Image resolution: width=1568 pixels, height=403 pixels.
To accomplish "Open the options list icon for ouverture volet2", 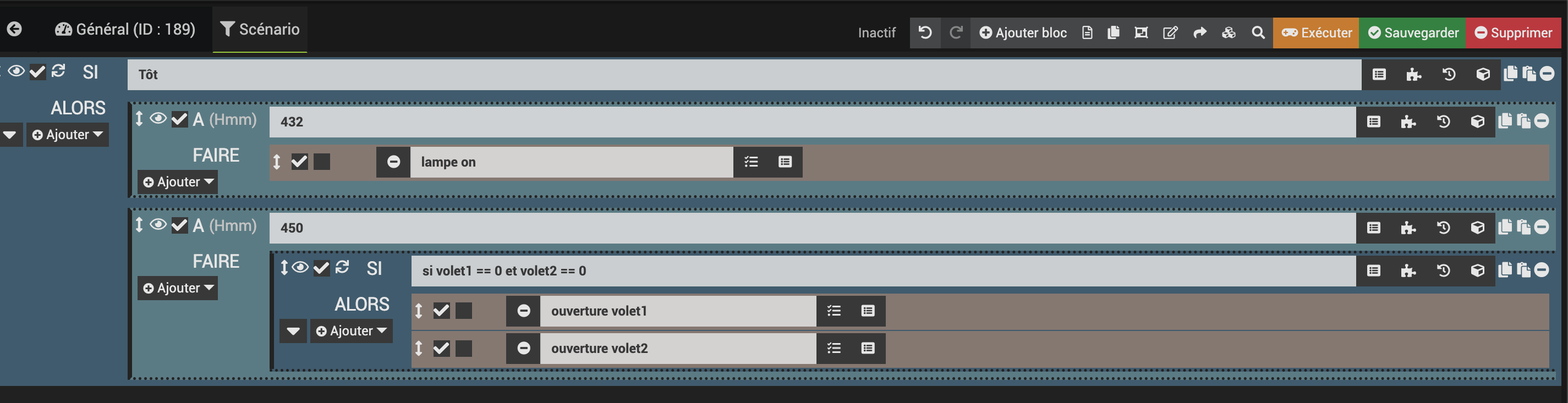I will pos(834,348).
